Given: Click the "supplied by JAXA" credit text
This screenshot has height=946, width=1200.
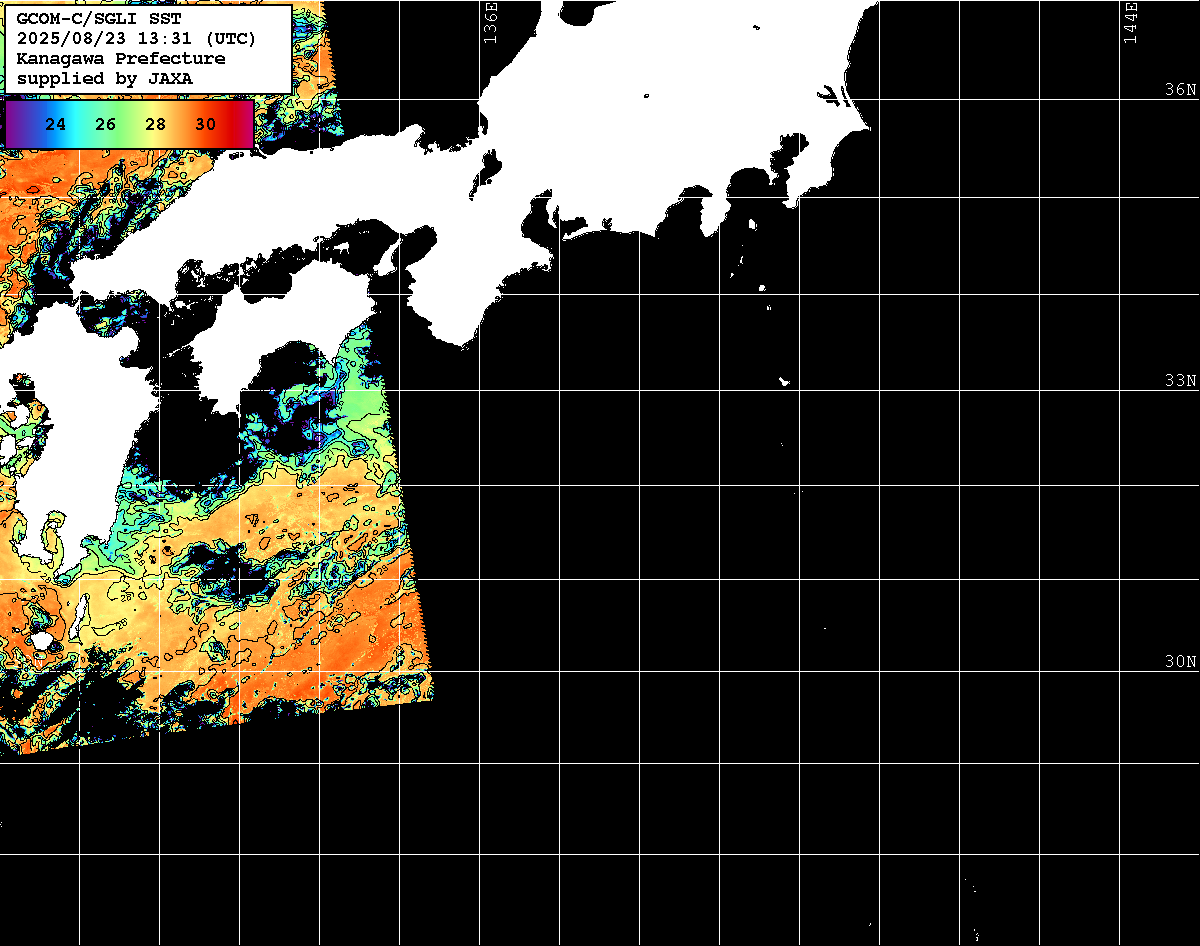Looking at the screenshot, I should tap(105, 78).
